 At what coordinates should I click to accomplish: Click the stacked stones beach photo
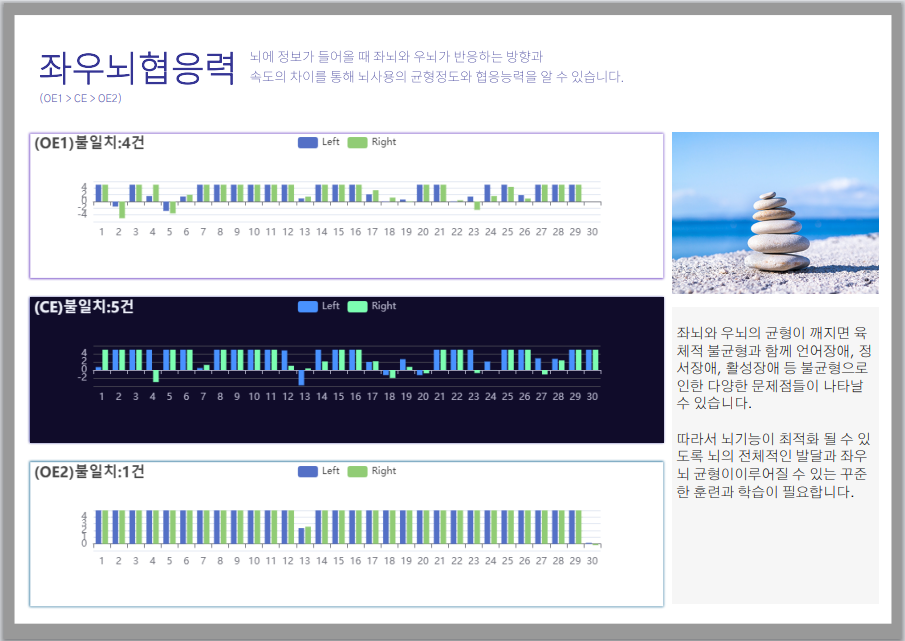(x=775, y=213)
